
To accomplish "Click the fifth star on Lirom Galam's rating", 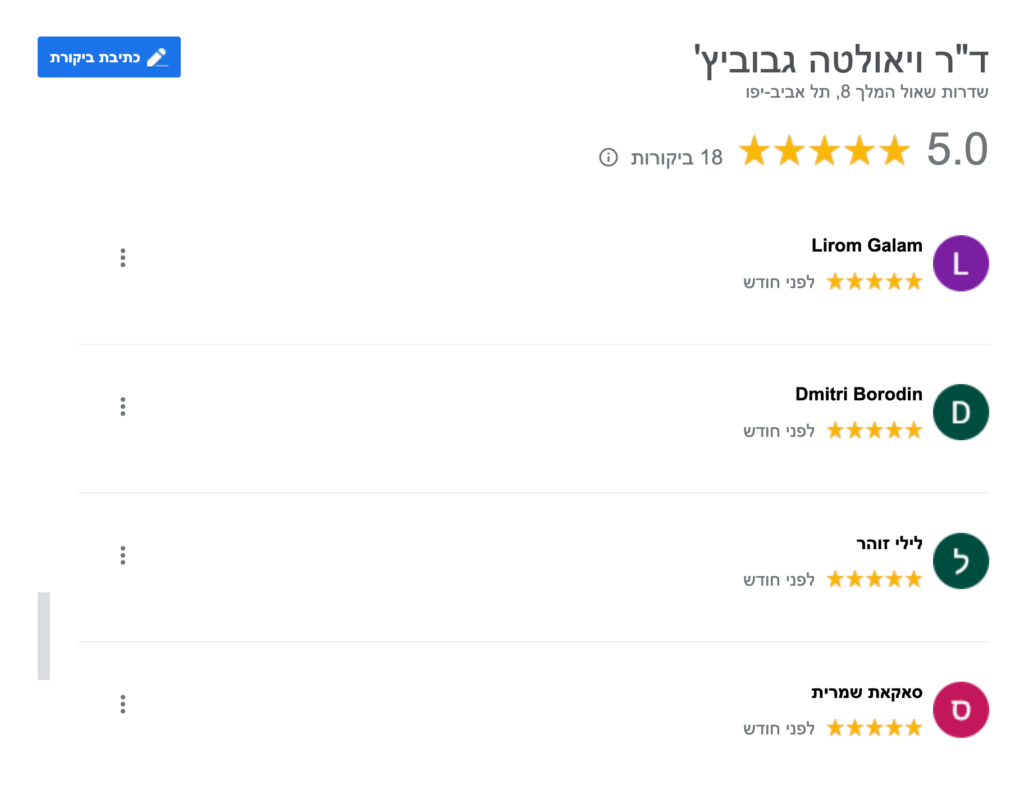I will coord(913,281).
